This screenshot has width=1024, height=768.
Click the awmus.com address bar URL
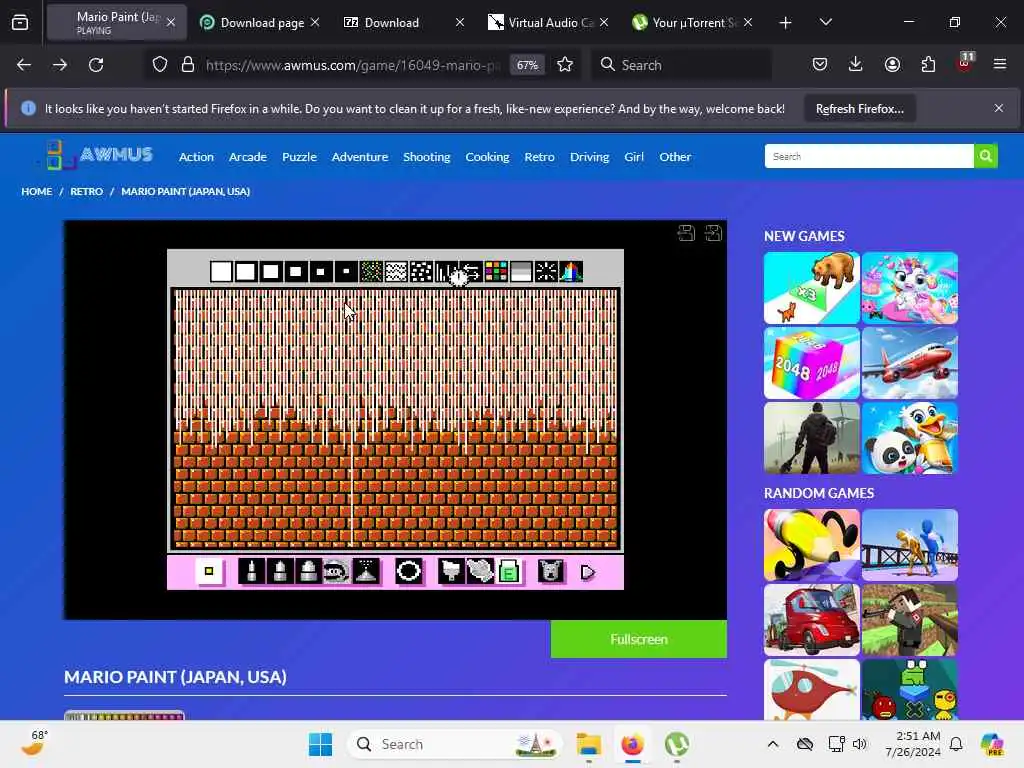point(353,65)
